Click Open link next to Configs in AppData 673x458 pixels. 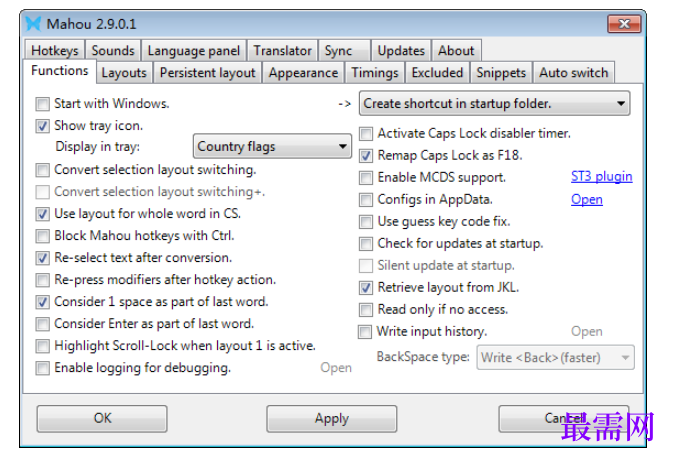pyautogui.click(x=587, y=200)
